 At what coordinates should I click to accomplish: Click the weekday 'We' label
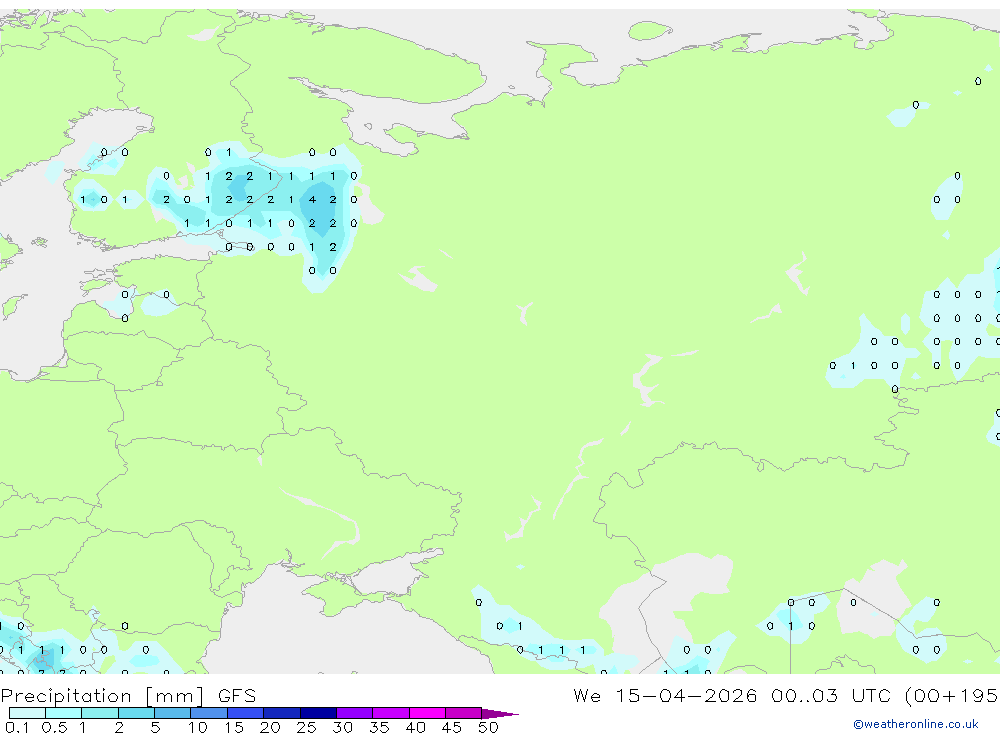[x=587, y=695]
